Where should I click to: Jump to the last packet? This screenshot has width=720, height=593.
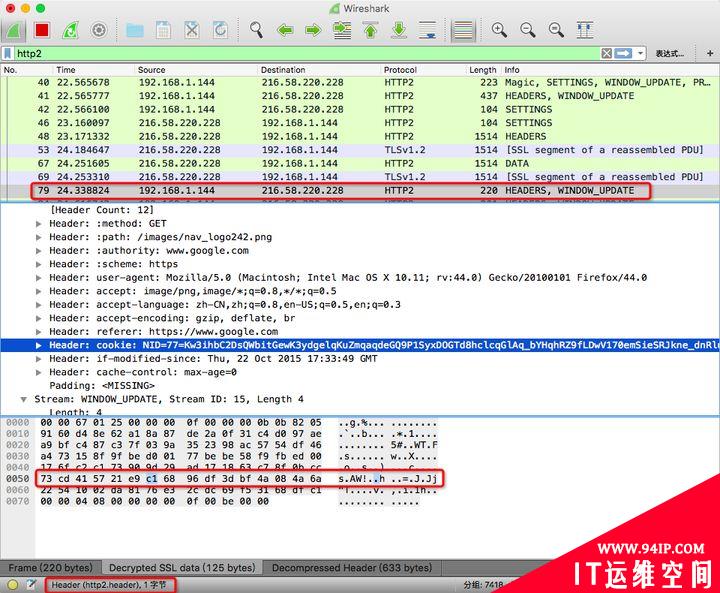click(x=399, y=30)
